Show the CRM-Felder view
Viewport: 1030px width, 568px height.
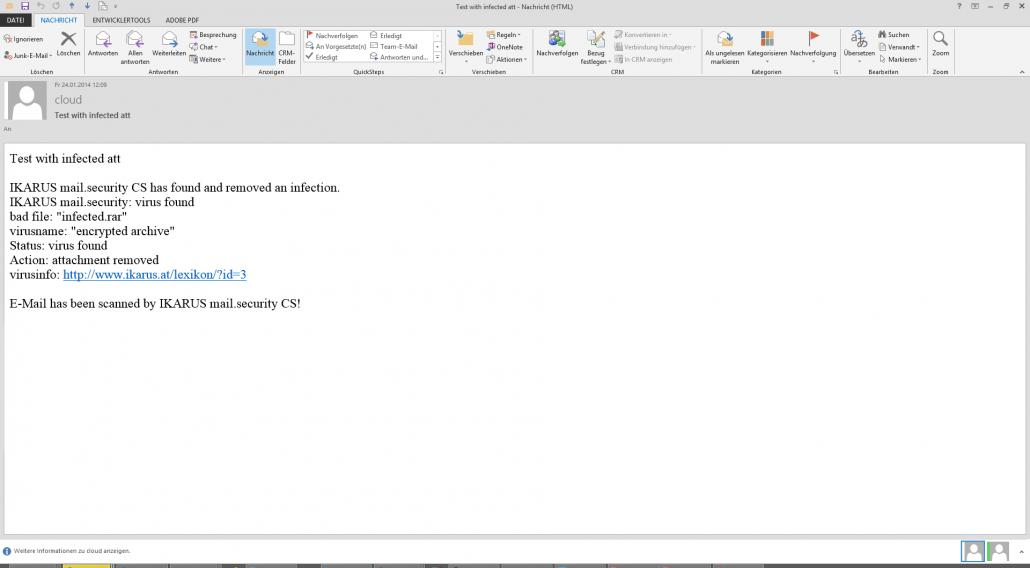click(x=287, y=47)
